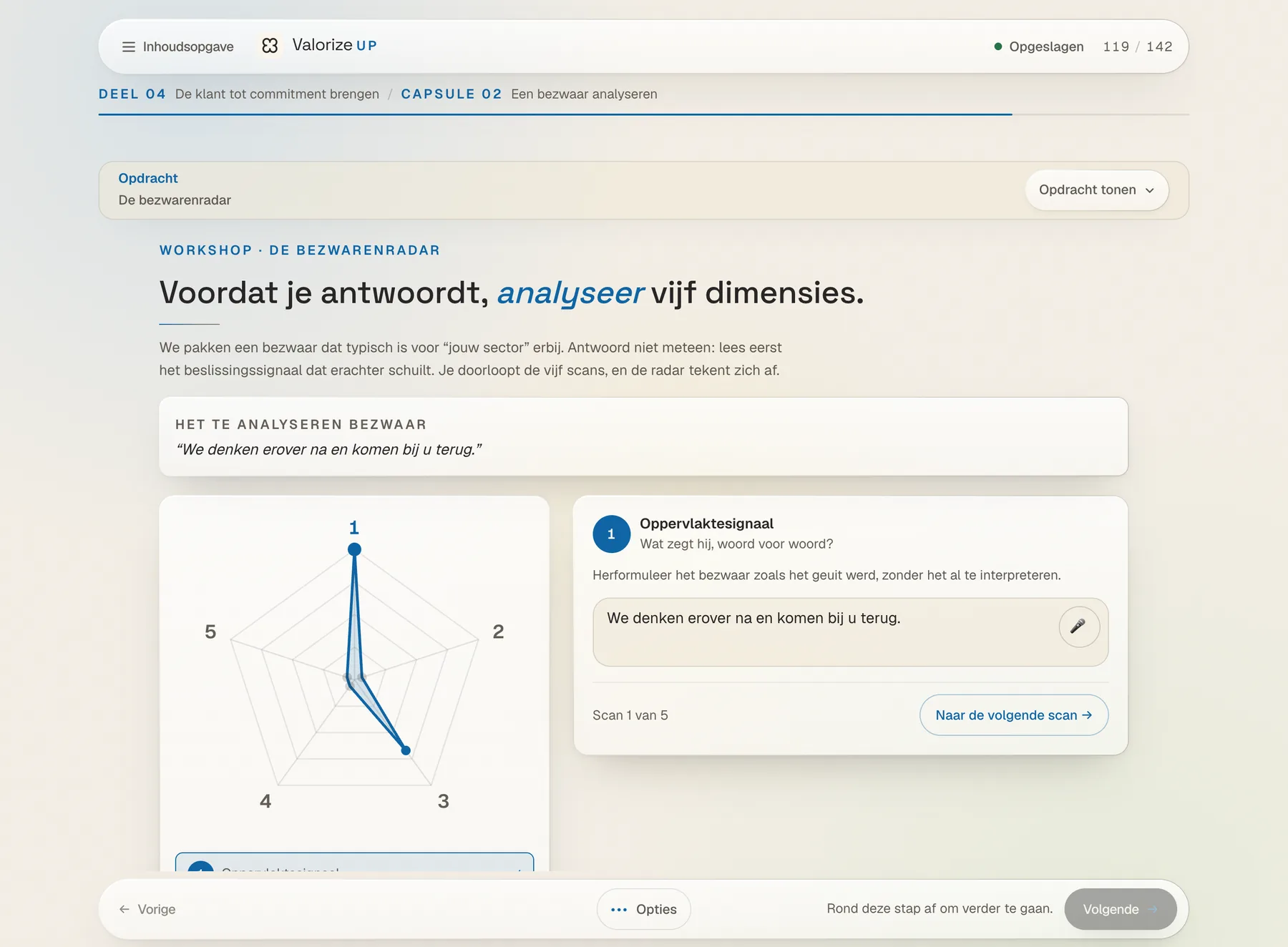Screen dimensions: 1288x947
Task: Click the step 1 circle badge
Action: (611, 534)
